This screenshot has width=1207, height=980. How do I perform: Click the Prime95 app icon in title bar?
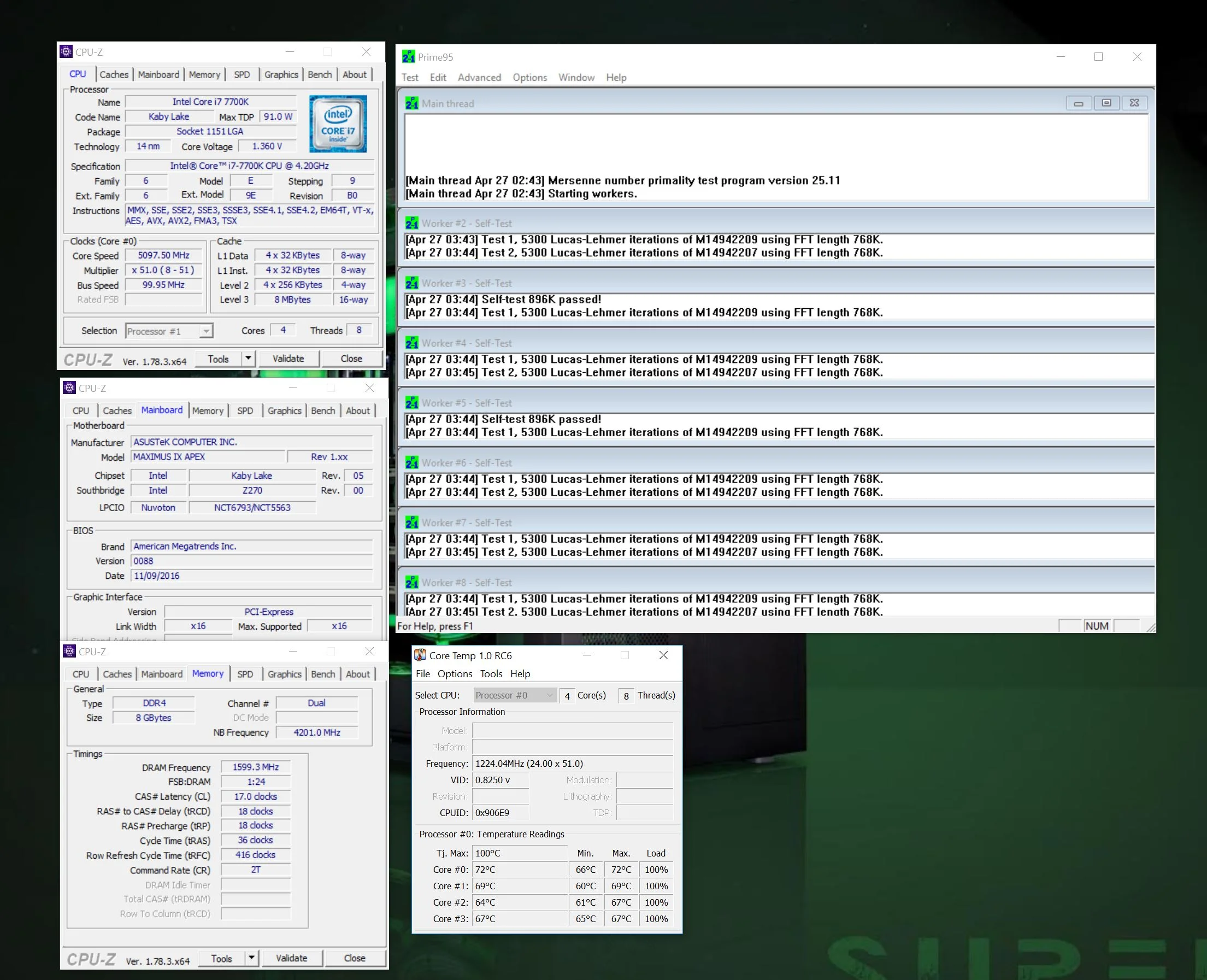point(408,56)
